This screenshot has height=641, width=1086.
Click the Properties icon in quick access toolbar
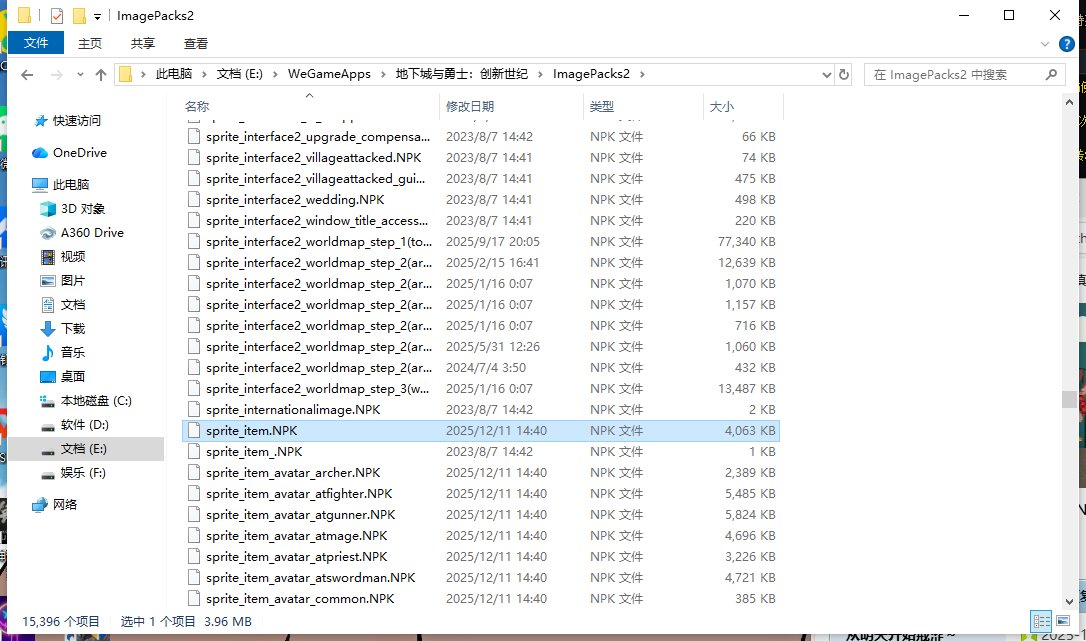click(57, 15)
